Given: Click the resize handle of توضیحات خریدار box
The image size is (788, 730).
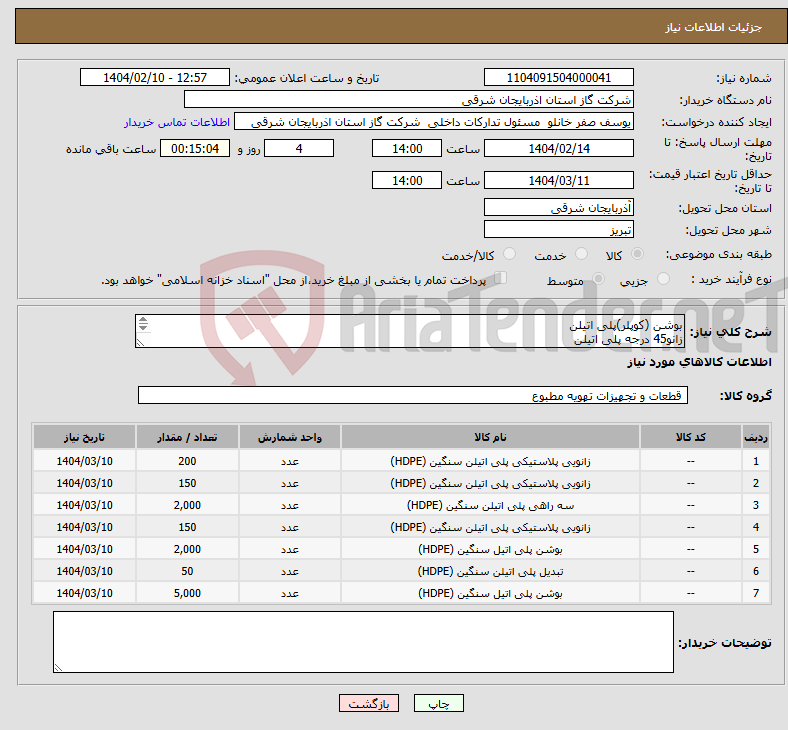Looking at the screenshot, I should pos(59,667).
